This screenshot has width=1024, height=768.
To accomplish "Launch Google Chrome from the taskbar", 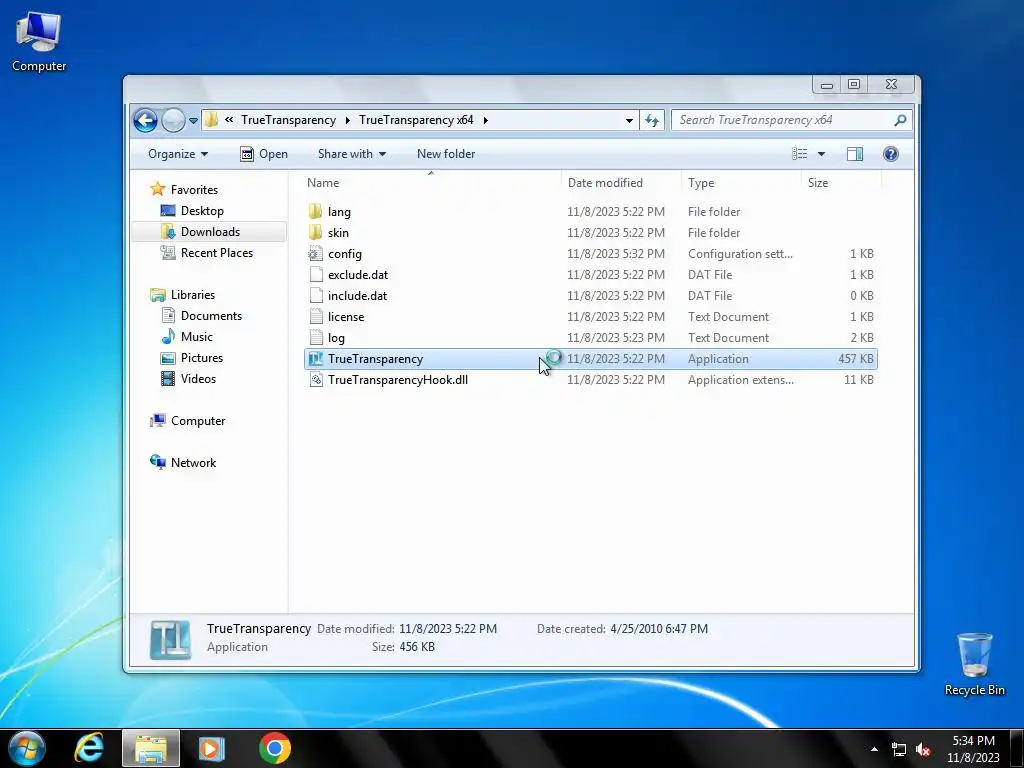I will tap(275, 748).
